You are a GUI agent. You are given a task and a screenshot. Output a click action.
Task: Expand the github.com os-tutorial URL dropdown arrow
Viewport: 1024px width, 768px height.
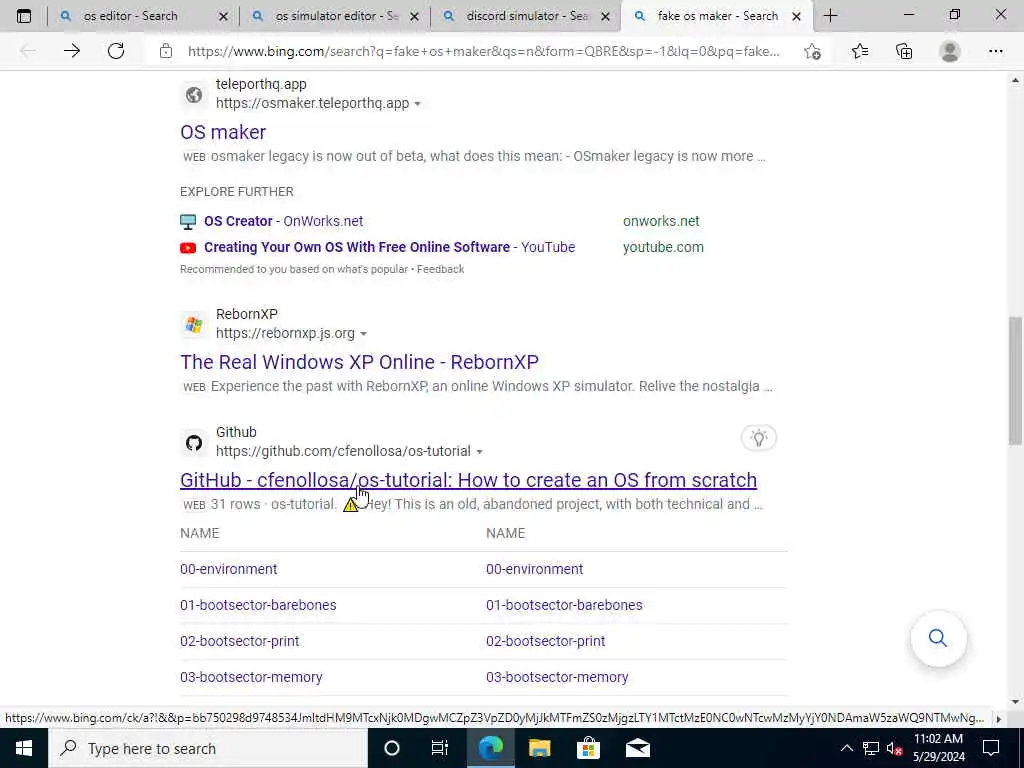tap(479, 452)
